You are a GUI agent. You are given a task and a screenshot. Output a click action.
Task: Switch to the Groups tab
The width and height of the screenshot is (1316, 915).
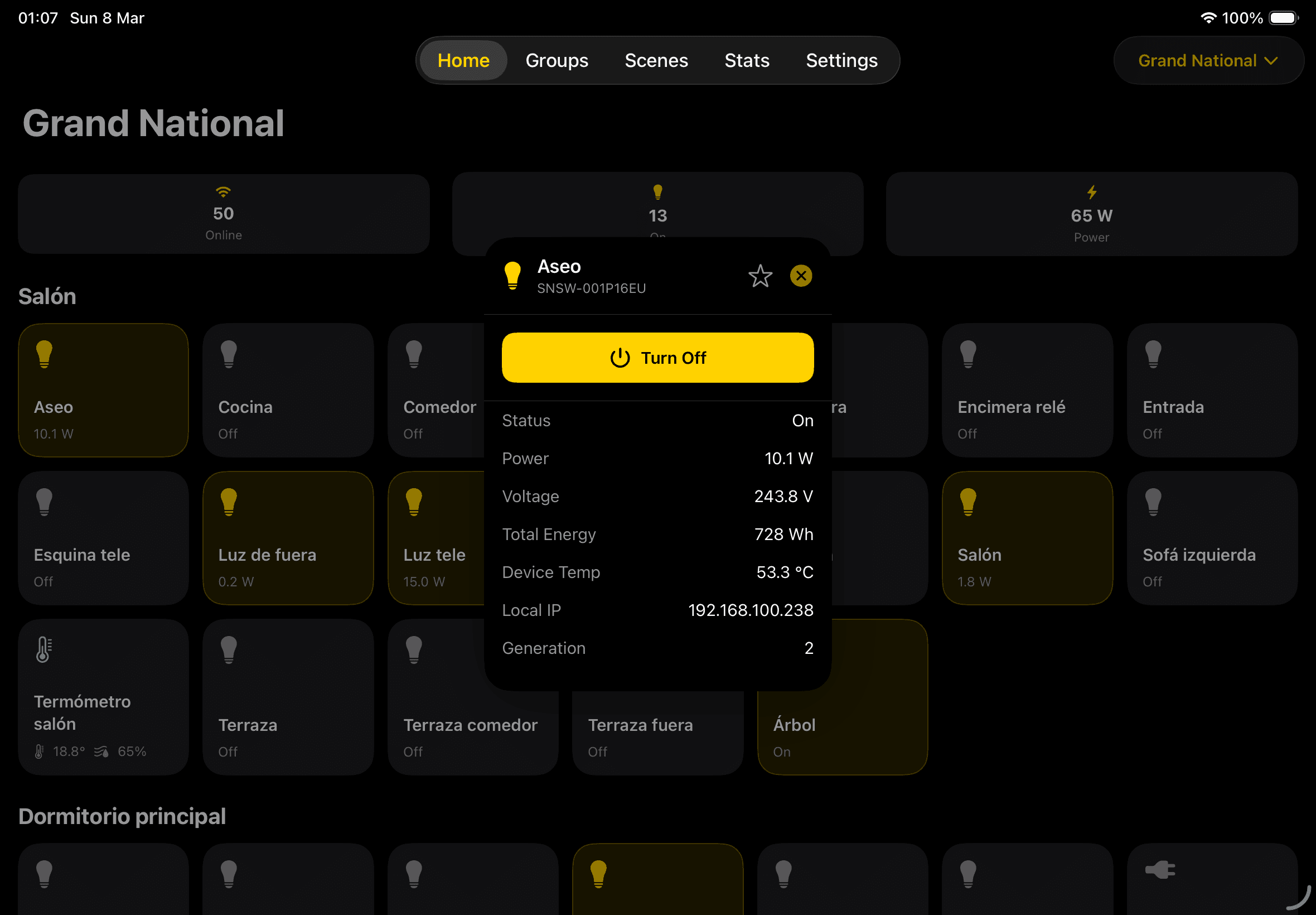(x=557, y=61)
